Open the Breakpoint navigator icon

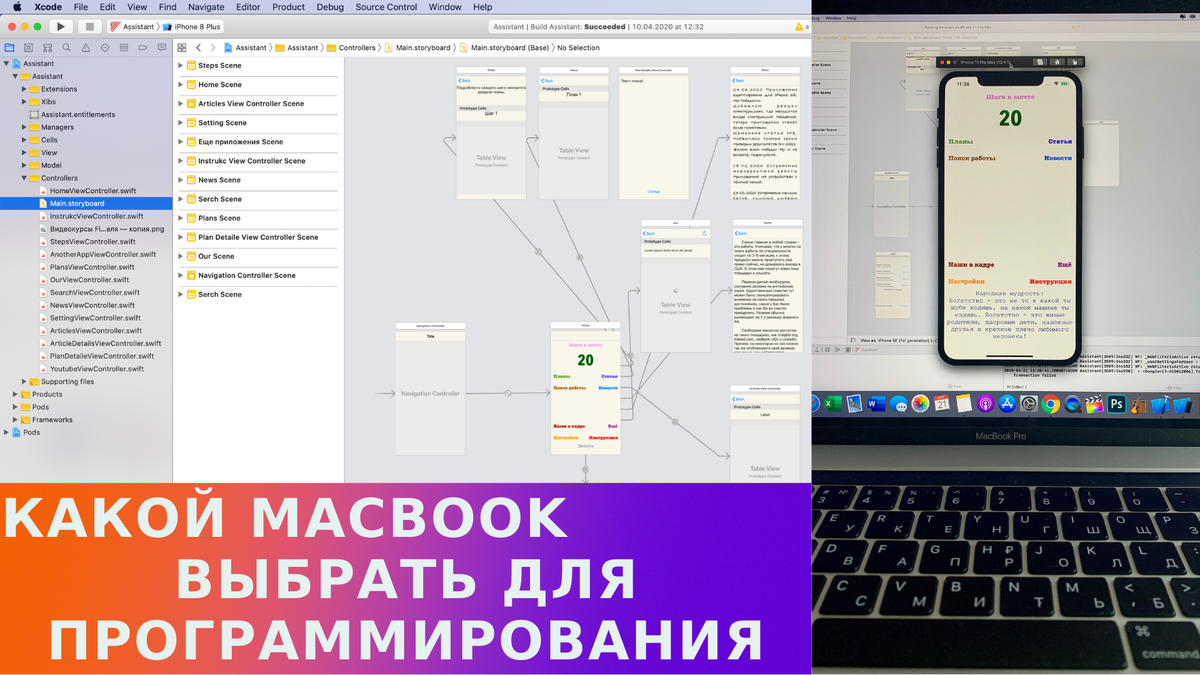click(x=144, y=47)
